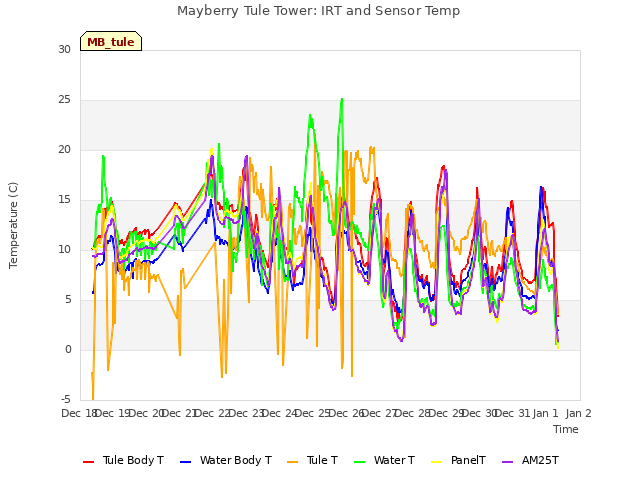Click the yellow PanelT legend swatch
The width and height of the screenshot is (640, 480).
coord(437,462)
